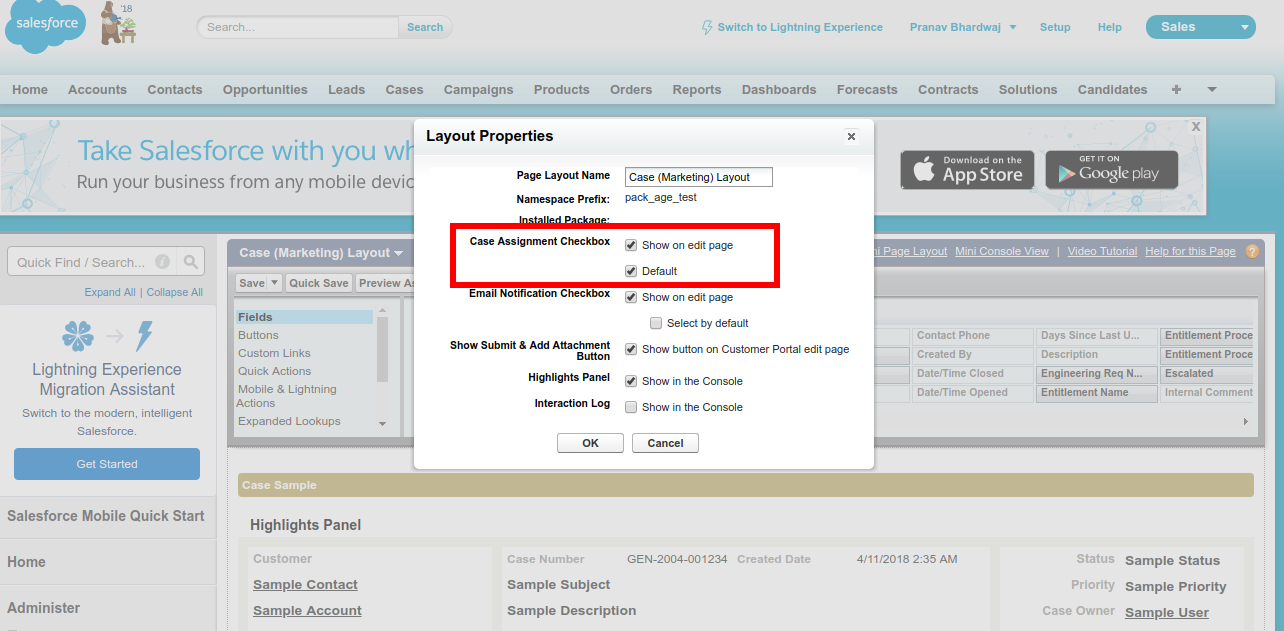The image size is (1284, 631).
Task: Close the mobile app banner
Action: point(1195,127)
